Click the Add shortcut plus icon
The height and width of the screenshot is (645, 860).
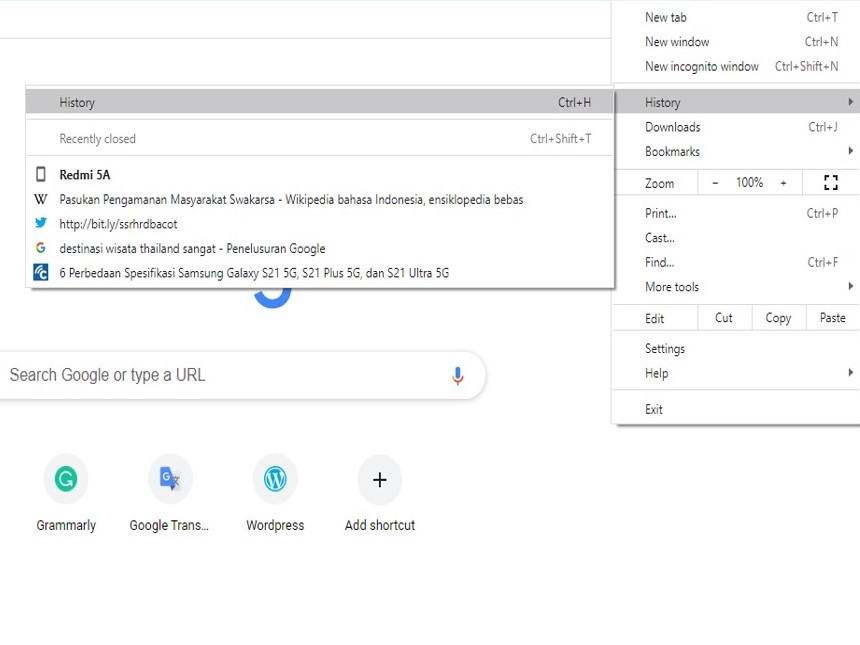pyautogui.click(x=379, y=478)
